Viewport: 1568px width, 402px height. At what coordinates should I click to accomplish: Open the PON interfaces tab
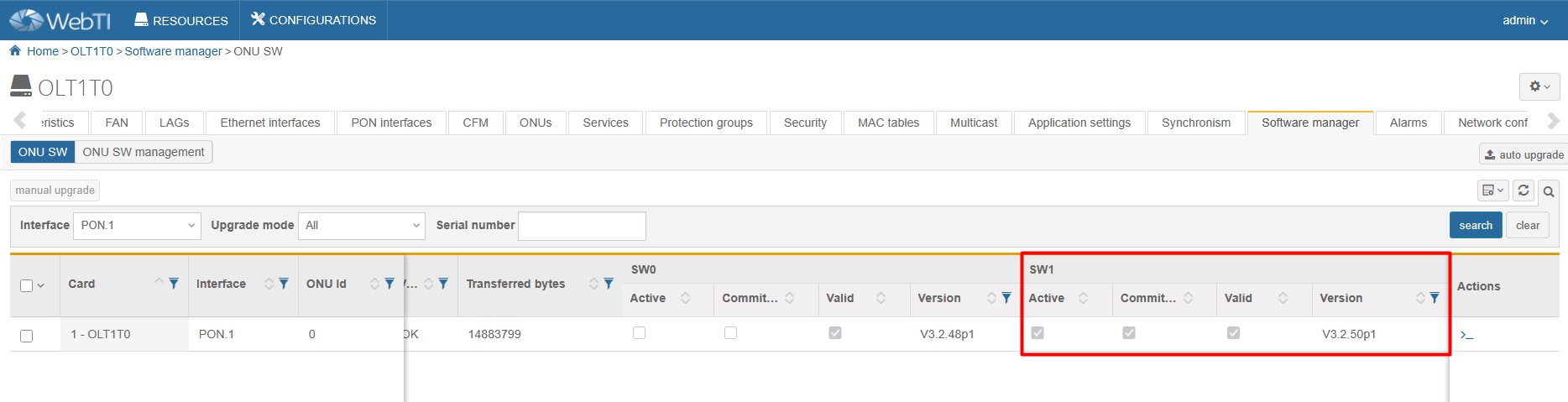[x=391, y=123]
